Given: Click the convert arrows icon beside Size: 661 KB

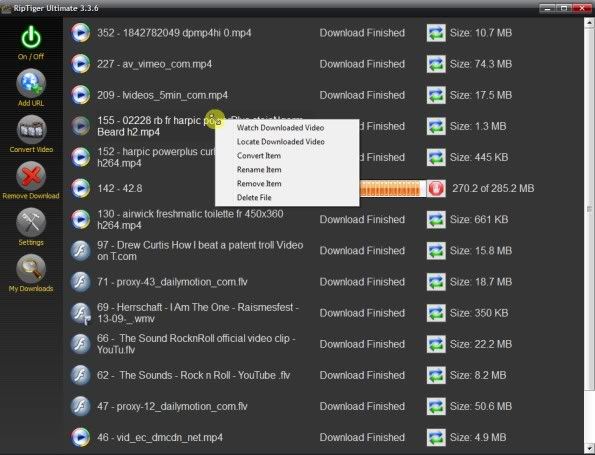Looking at the screenshot, I should pyautogui.click(x=436, y=220).
